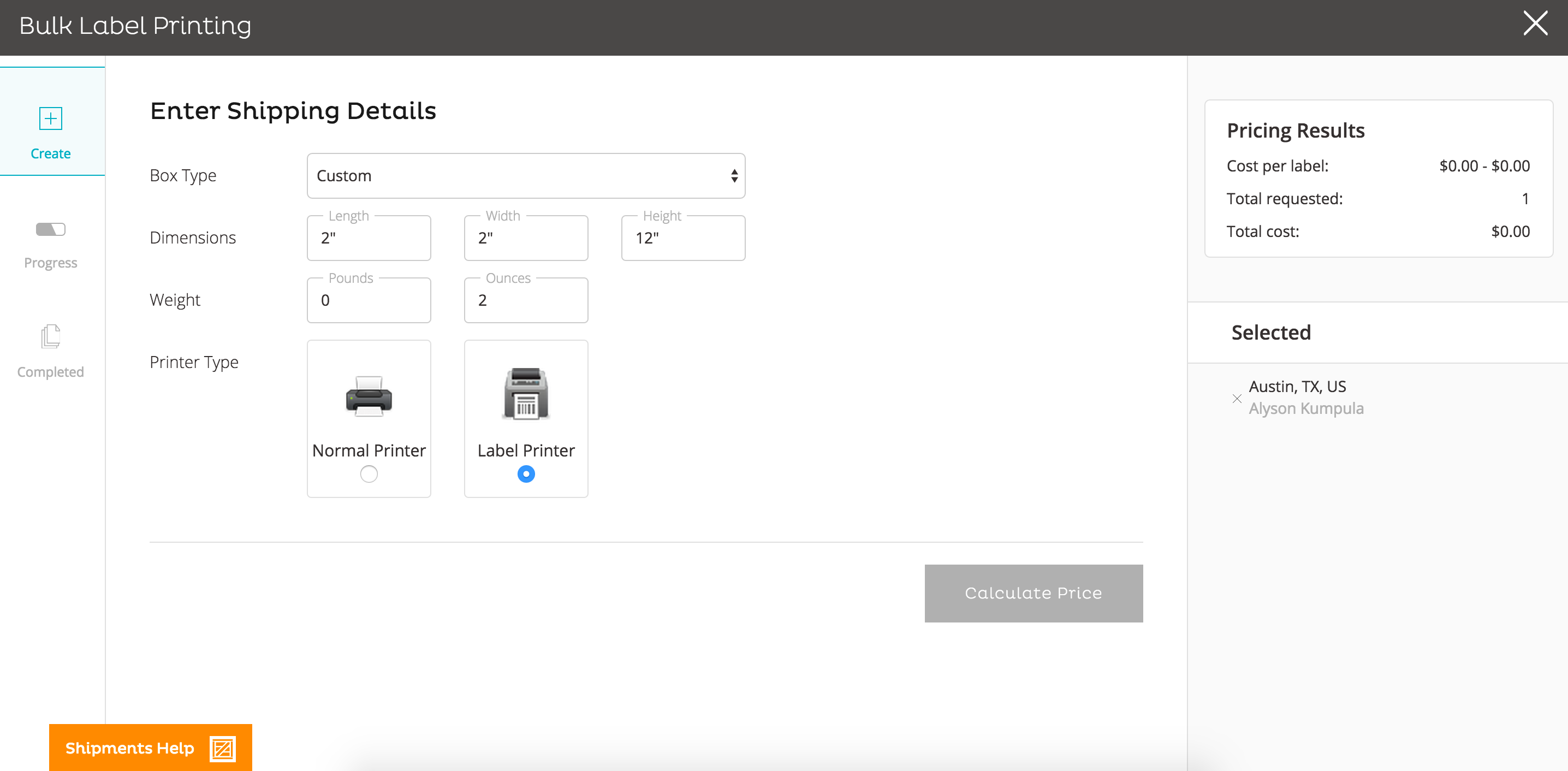The height and width of the screenshot is (771, 1568).
Task: Click the Length dimension field
Action: point(369,238)
